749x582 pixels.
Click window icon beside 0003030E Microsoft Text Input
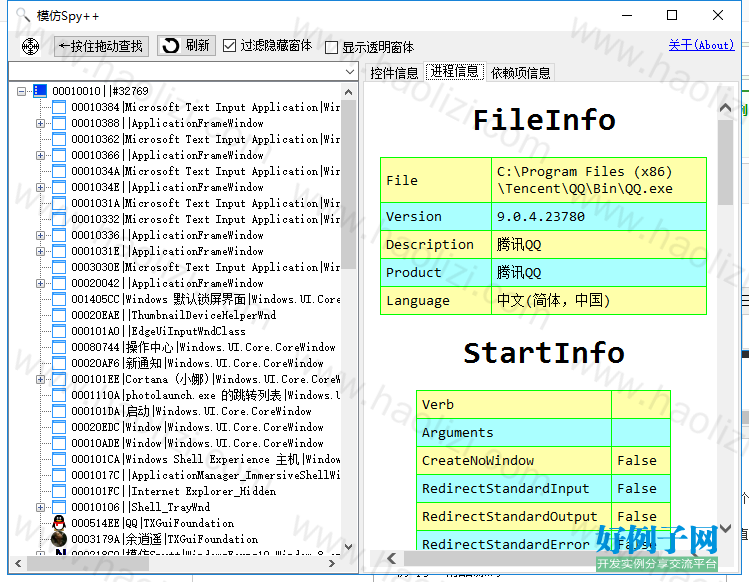tap(59, 267)
